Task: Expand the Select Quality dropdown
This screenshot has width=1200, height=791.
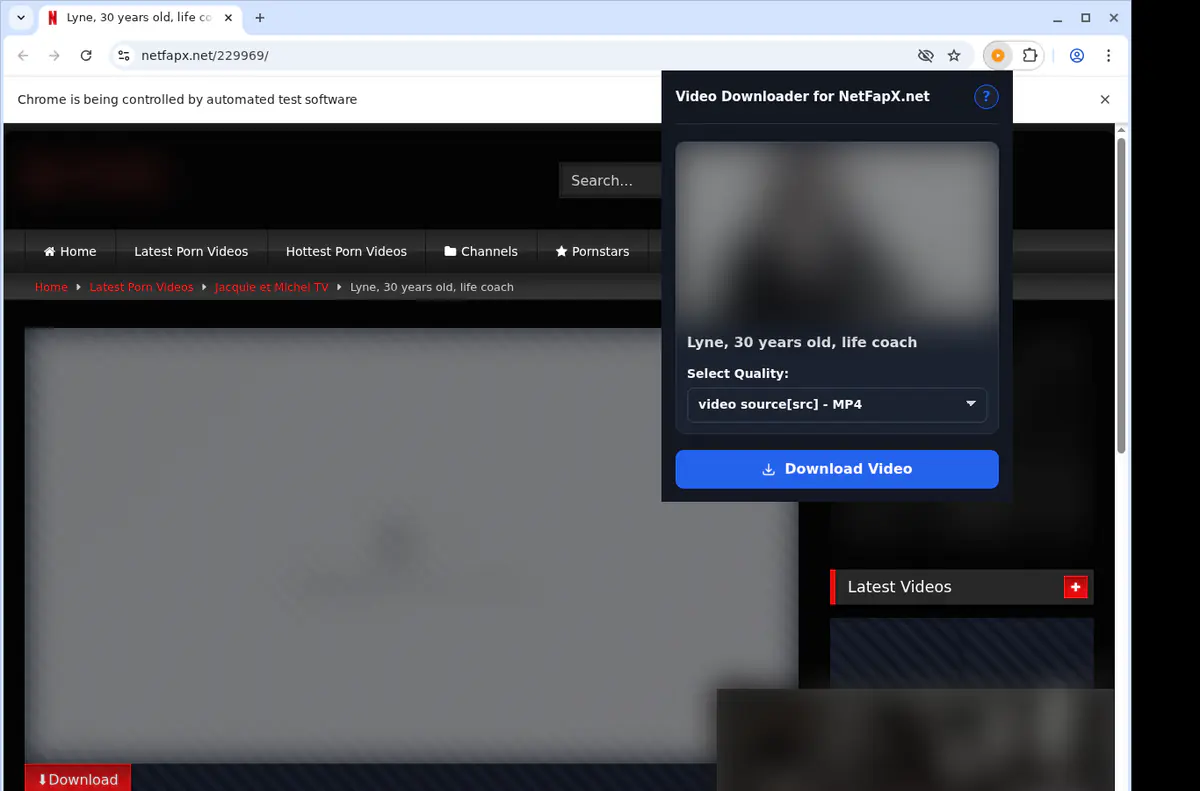Action: pyautogui.click(x=837, y=405)
